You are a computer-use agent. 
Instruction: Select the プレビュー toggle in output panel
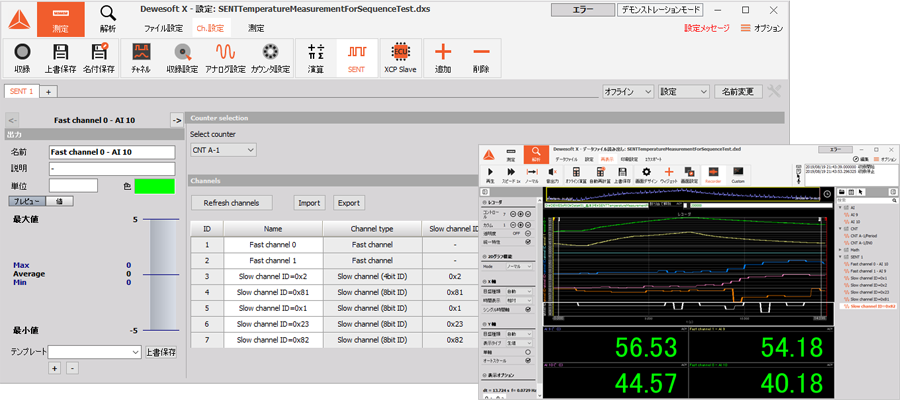tap(25, 201)
